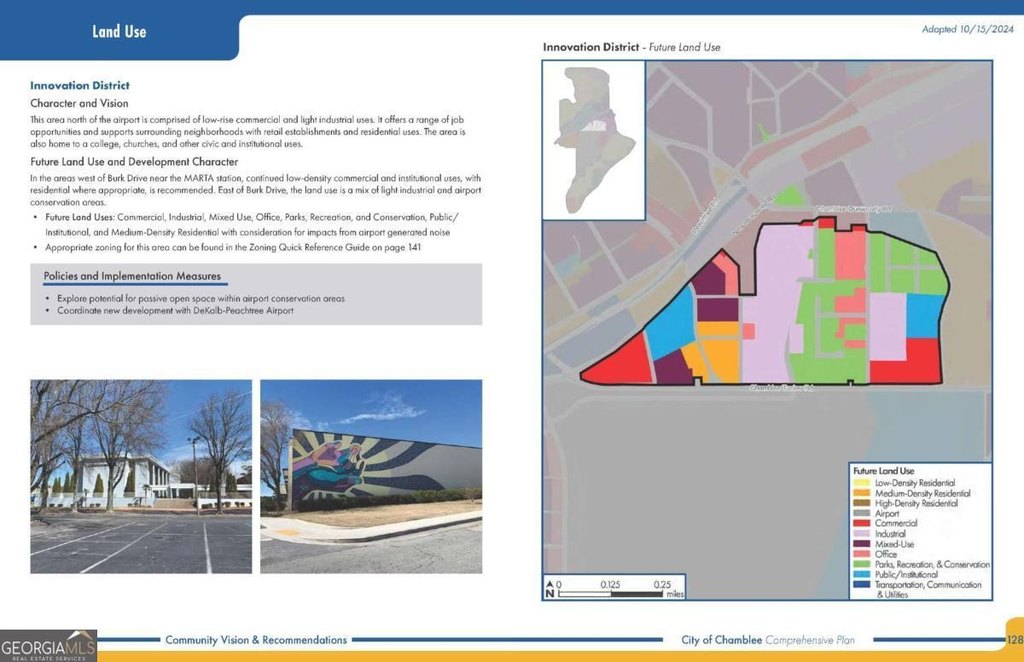This screenshot has height=662, width=1024.
Task: Click the page number 128
Action: pos(1014,640)
